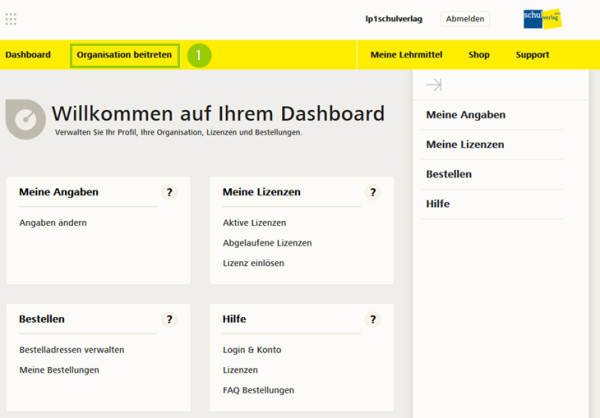Click the Schulverlag logo
Viewport: 600px width, 418px height.
click(542, 19)
